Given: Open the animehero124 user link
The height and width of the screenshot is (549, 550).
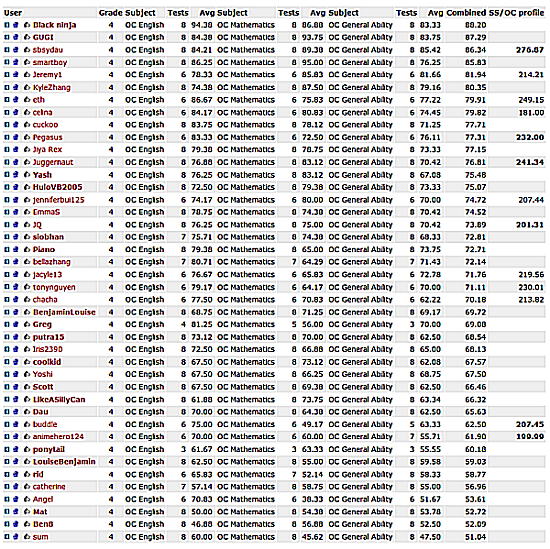Looking at the screenshot, I should pyautogui.click(x=58, y=436).
